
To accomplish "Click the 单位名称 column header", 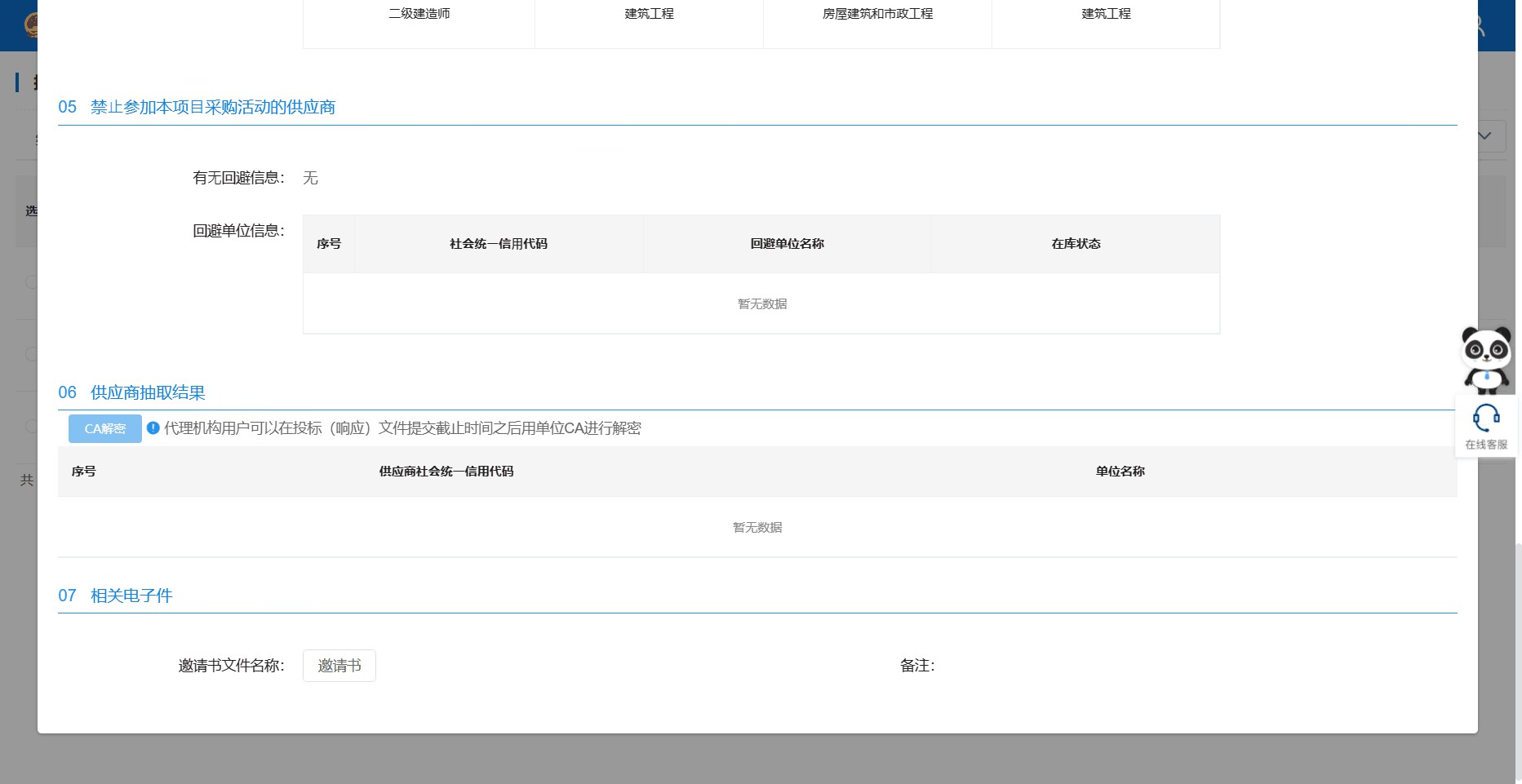I will point(1120,472).
